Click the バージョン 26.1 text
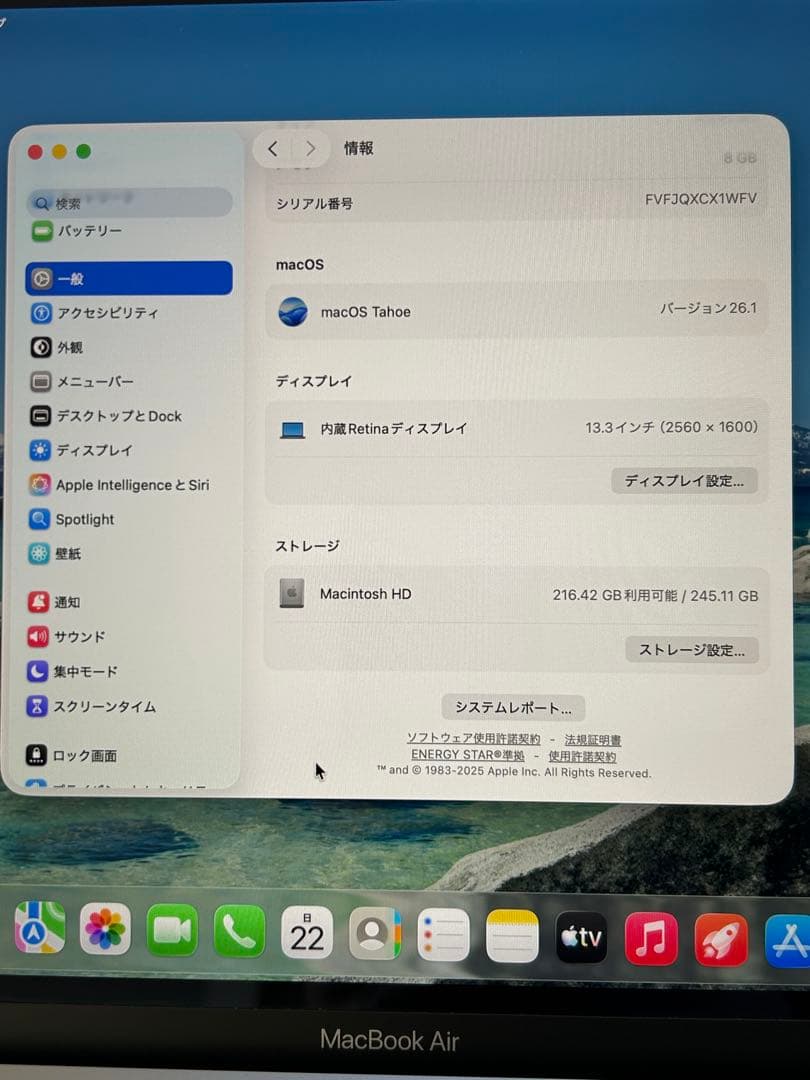The image size is (810, 1080). tap(708, 308)
